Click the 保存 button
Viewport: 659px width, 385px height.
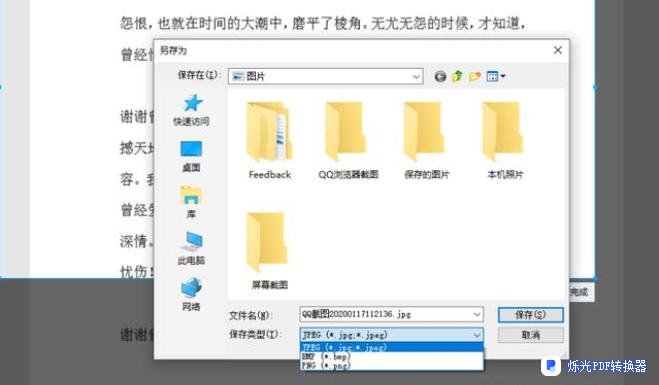pos(530,315)
